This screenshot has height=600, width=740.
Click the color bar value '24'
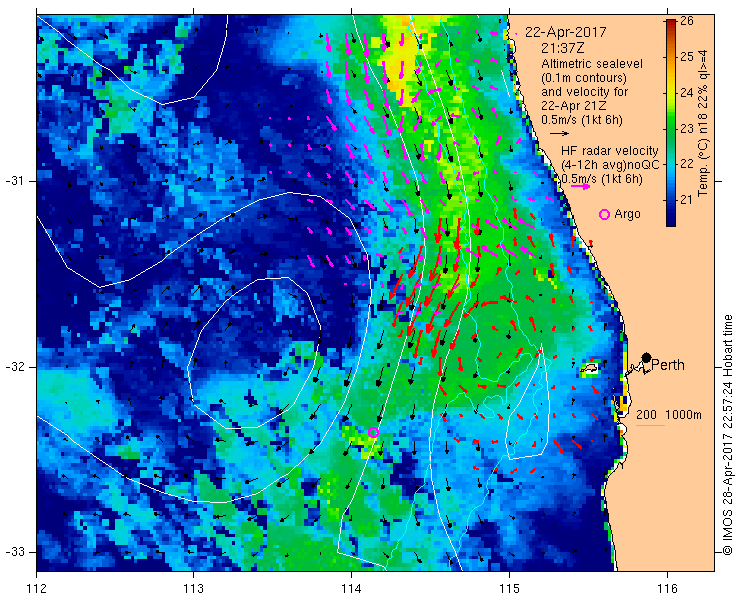tap(687, 93)
